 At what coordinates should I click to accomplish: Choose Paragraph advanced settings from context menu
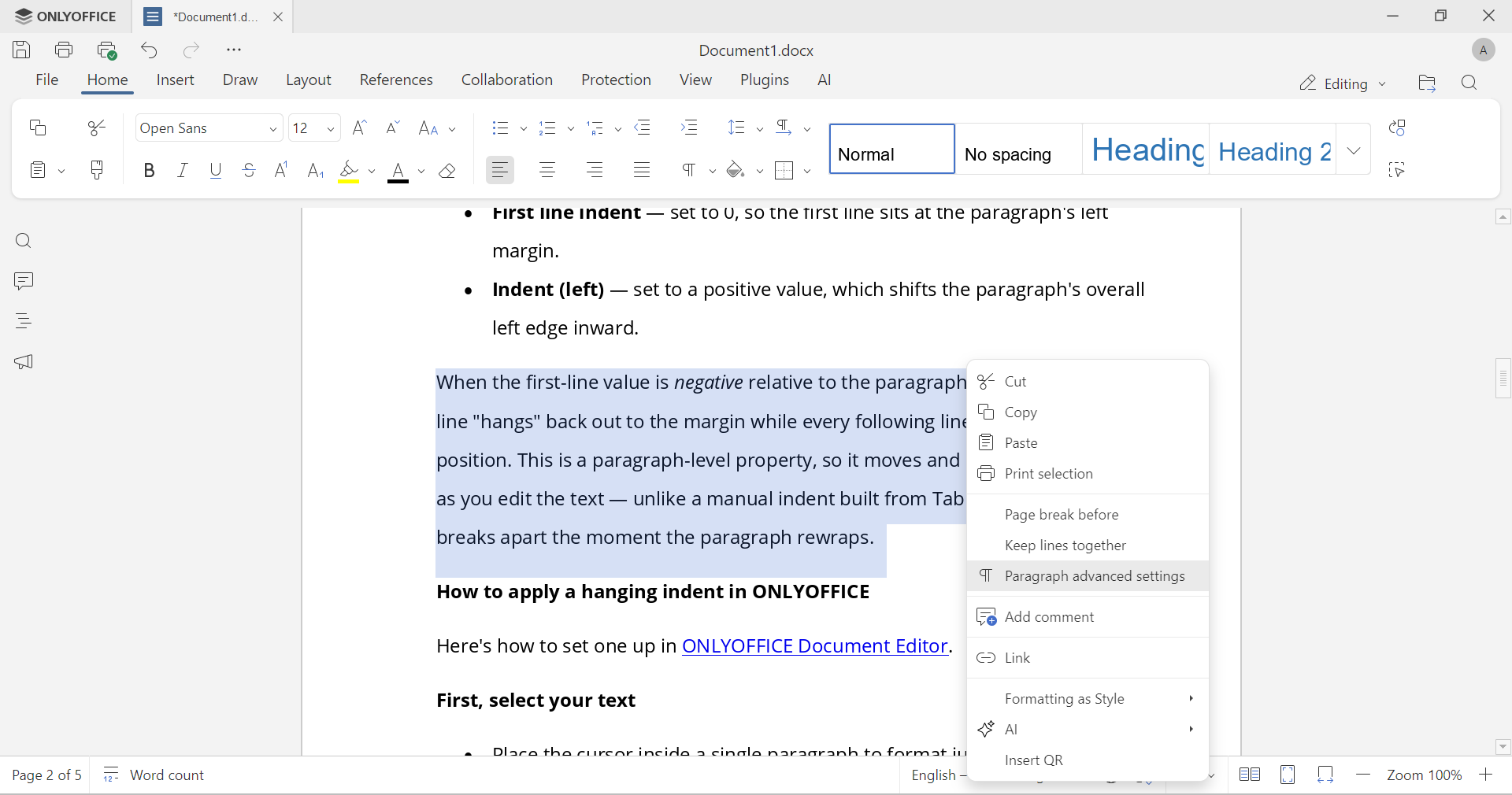(x=1088, y=576)
